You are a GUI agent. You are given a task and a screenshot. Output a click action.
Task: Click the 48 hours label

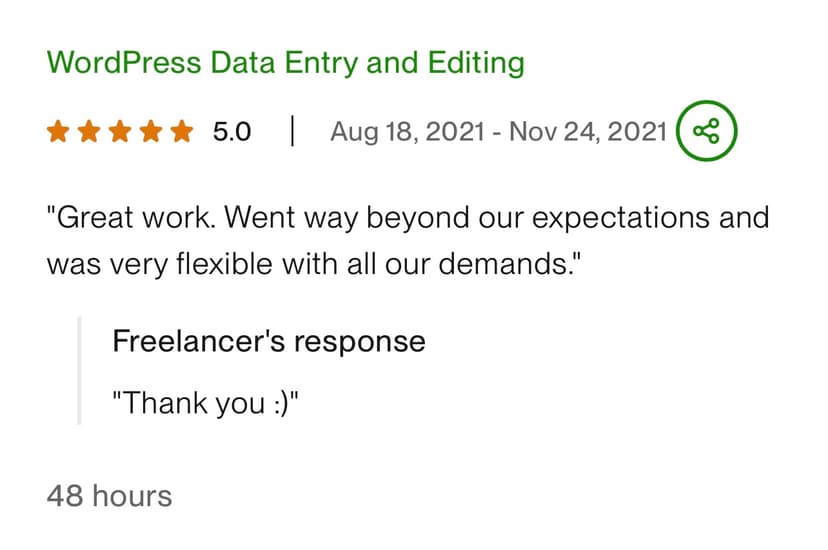(x=110, y=495)
